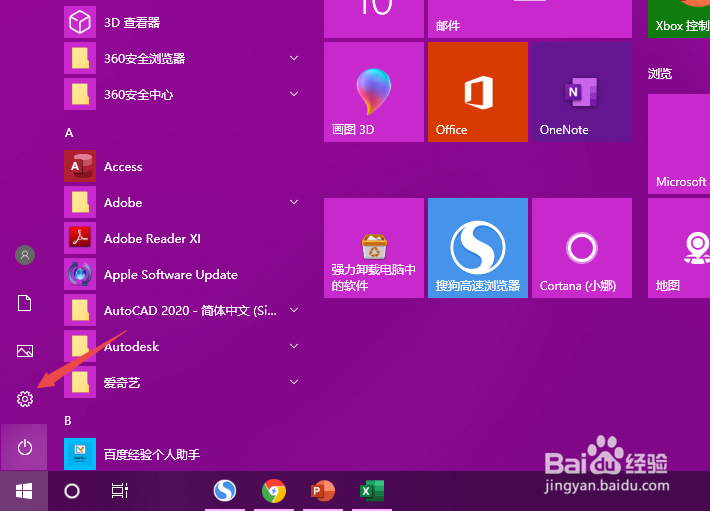Open the 3D 查看器 app
Screen dimensions: 710x511
coord(181,22)
